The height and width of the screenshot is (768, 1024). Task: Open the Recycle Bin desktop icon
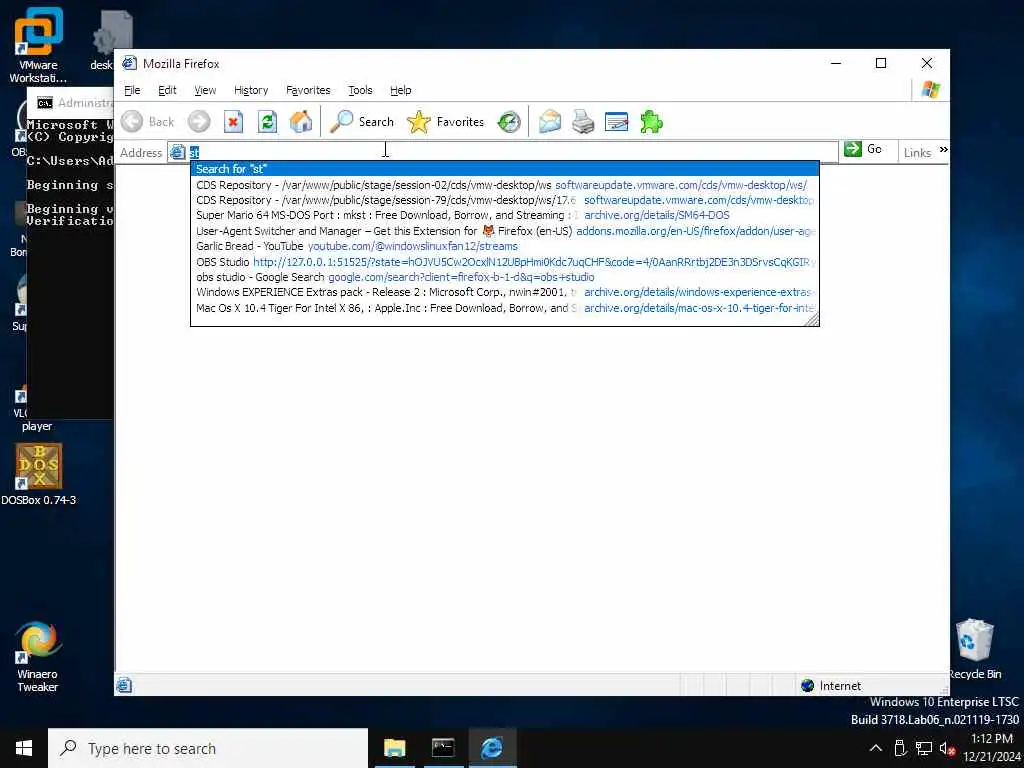pos(974,649)
